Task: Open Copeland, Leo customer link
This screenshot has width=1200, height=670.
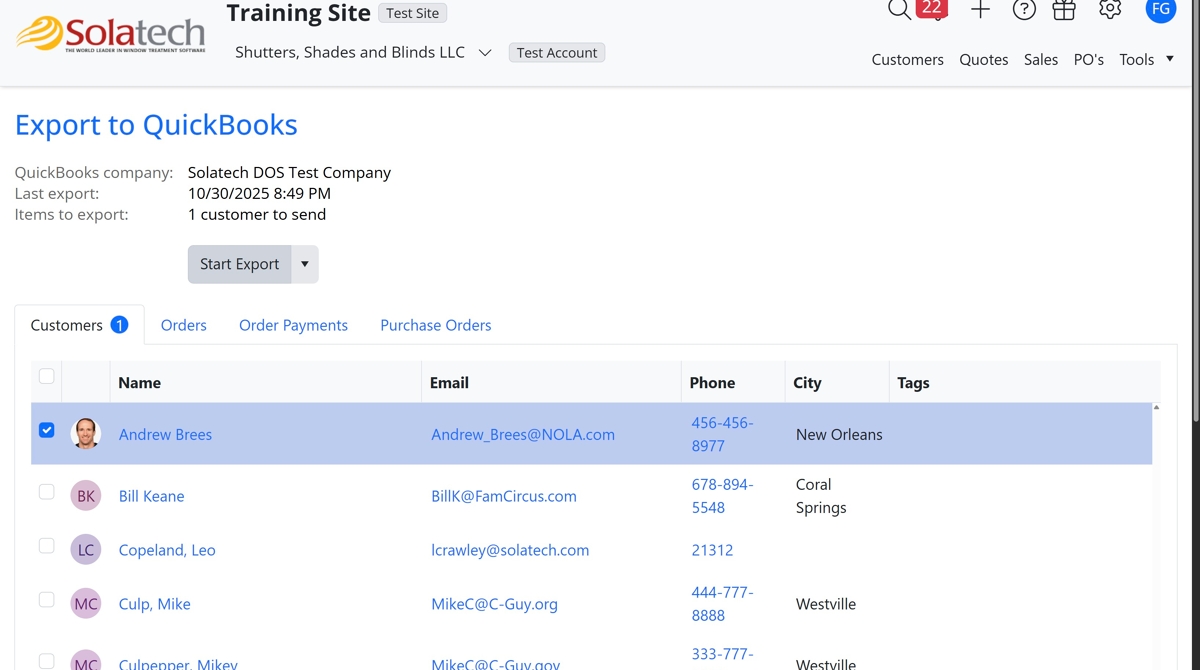Action: [x=167, y=550]
